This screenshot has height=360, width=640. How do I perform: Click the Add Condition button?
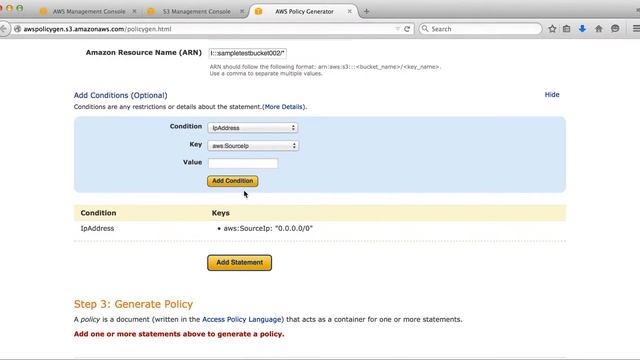pyautogui.click(x=232, y=181)
